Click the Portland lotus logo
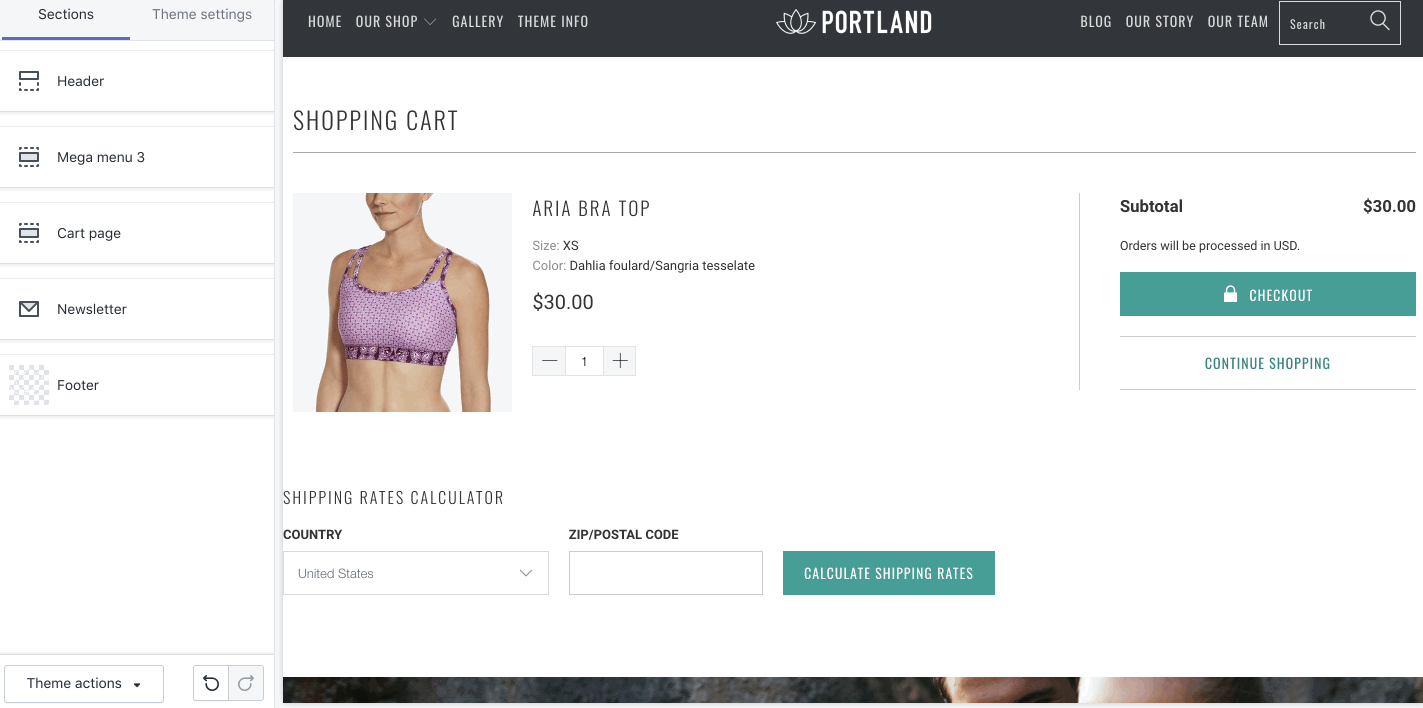The width and height of the screenshot is (1423, 708). [x=796, y=22]
